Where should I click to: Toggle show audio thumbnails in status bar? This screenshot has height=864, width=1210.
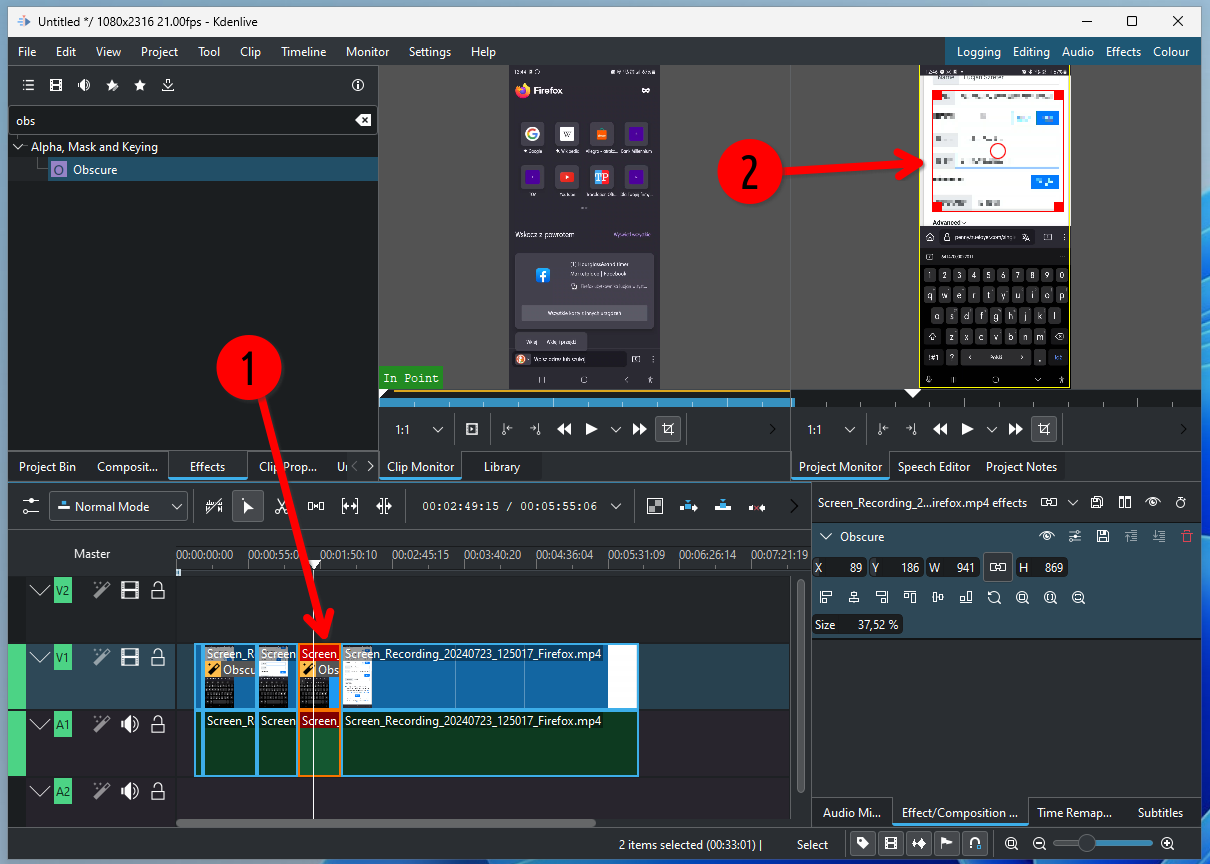coord(919,844)
